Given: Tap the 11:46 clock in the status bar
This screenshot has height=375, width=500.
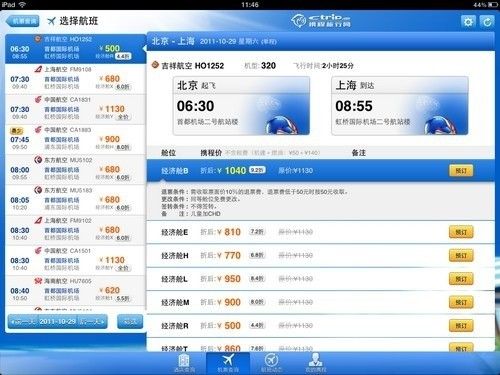Looking at the screenshot, I should pyautogui.click(x=250, y=5).
